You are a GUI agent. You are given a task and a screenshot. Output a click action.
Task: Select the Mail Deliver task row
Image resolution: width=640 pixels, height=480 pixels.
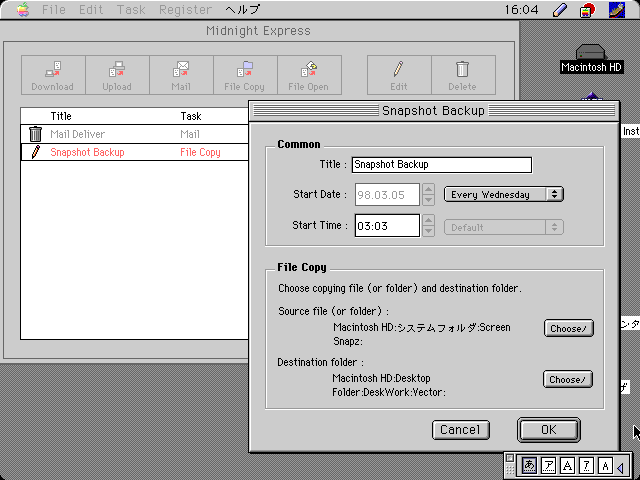135,134
